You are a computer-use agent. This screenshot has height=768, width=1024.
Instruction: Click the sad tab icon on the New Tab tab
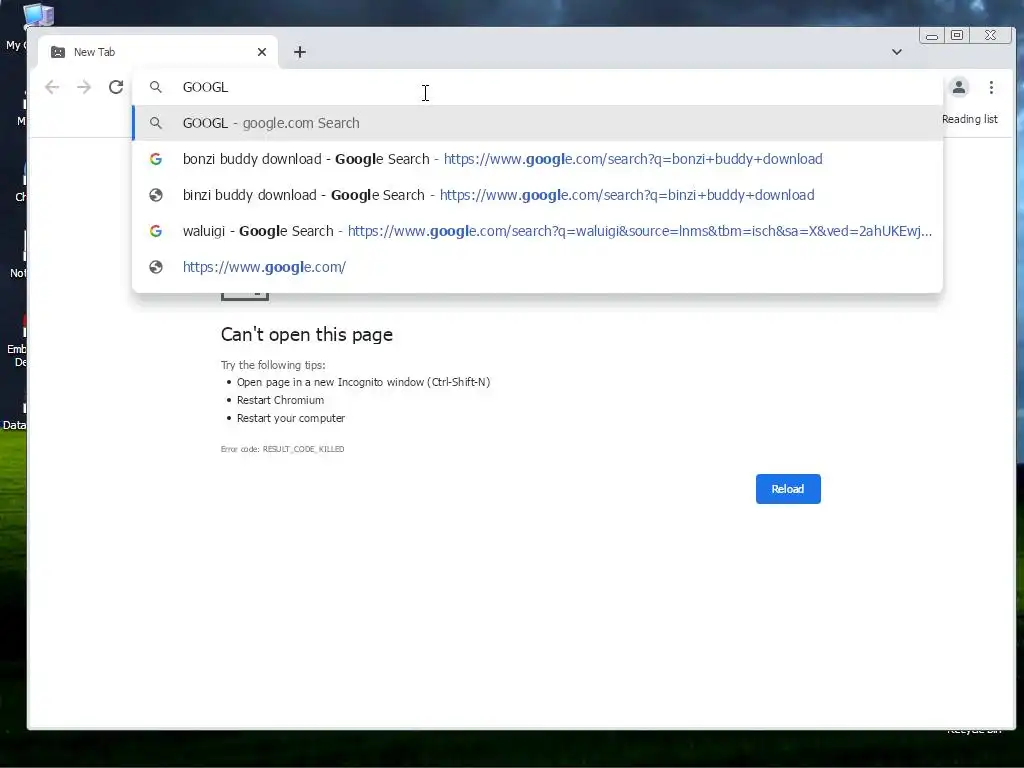click(58, 52)
